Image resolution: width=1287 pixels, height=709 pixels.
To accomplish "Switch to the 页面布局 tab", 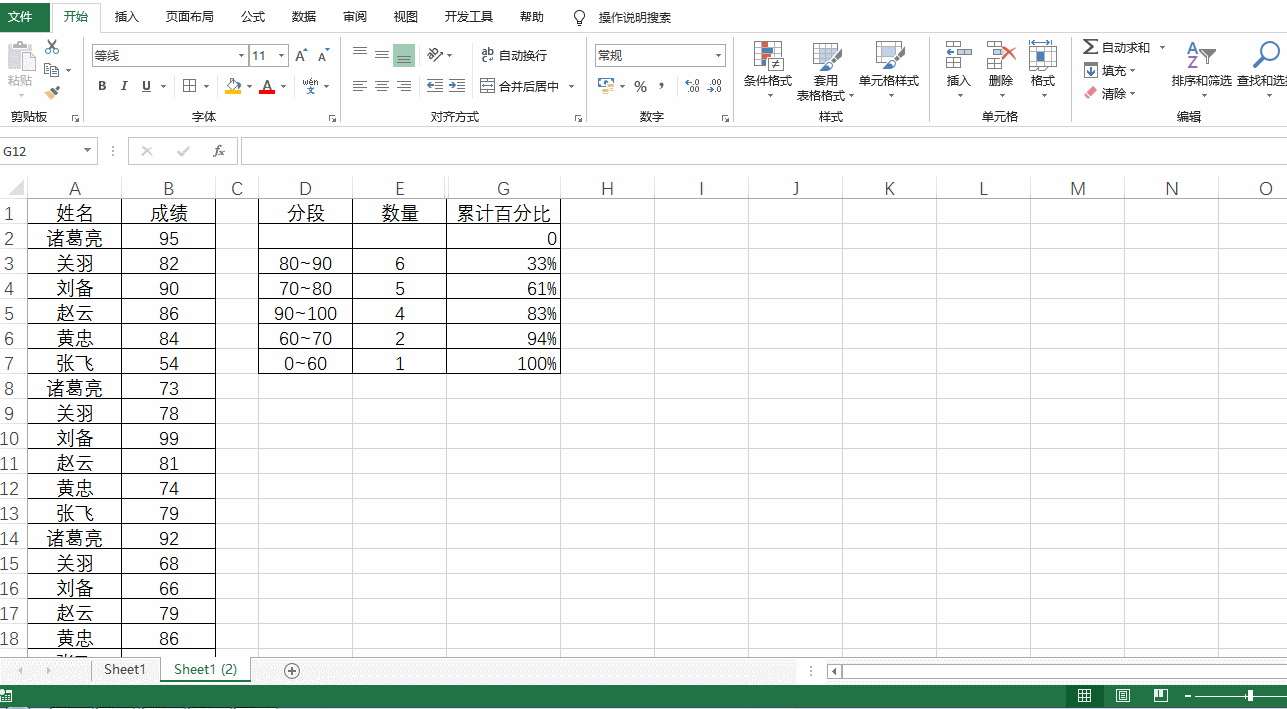I will point(190,17).
